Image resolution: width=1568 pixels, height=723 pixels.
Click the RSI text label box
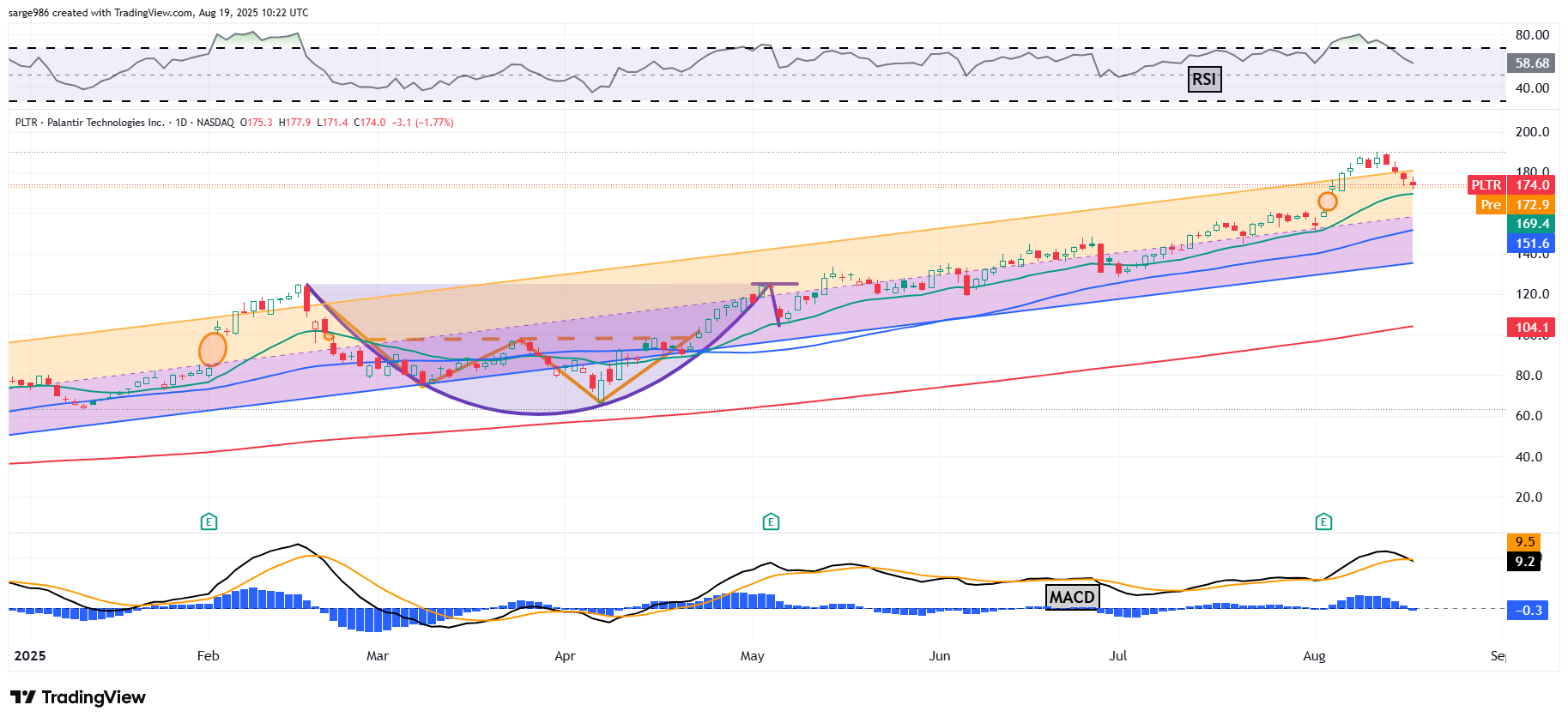click(1204, 80)
